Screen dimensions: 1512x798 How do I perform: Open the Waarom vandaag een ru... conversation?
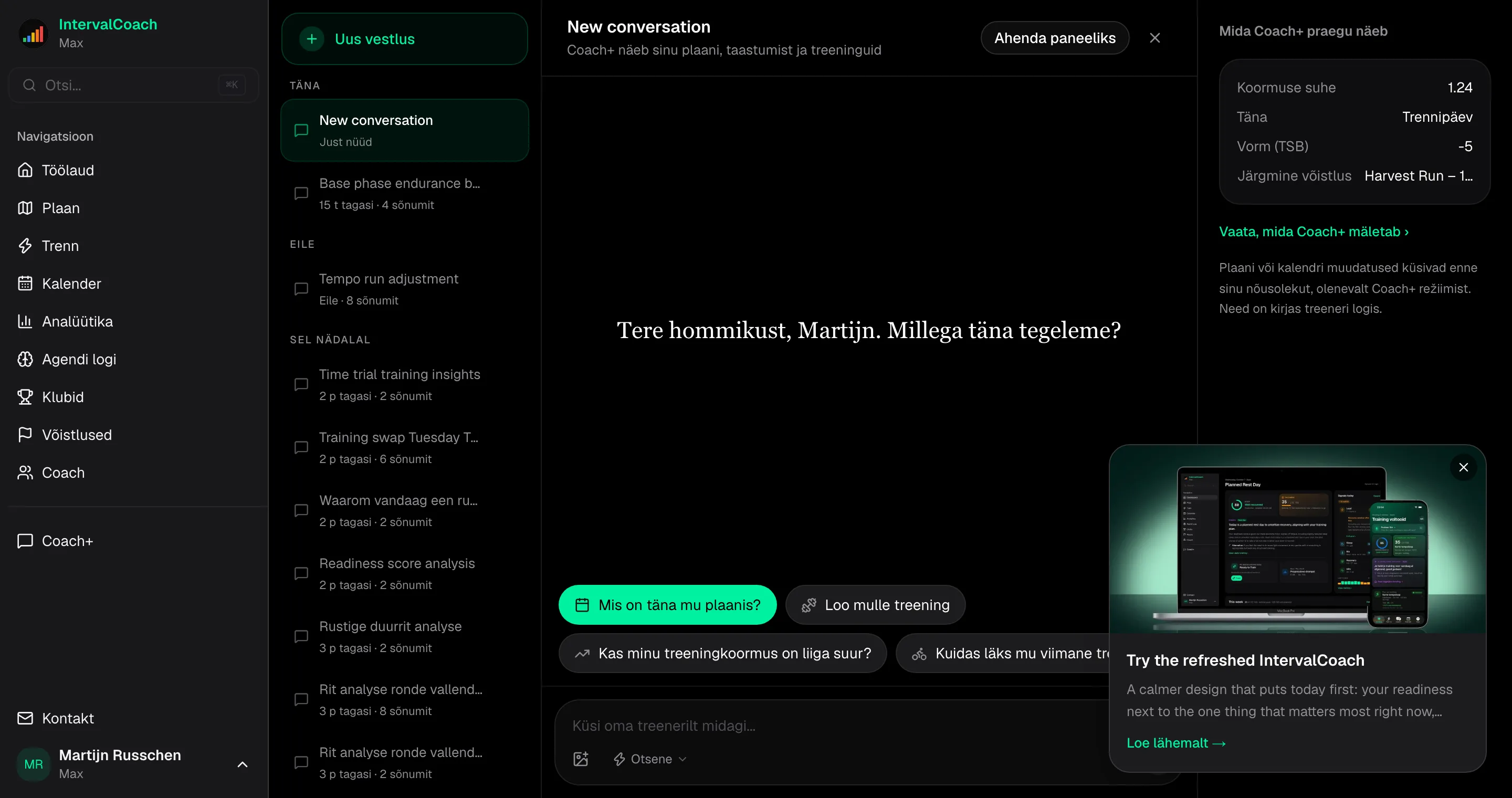(404, 510)
